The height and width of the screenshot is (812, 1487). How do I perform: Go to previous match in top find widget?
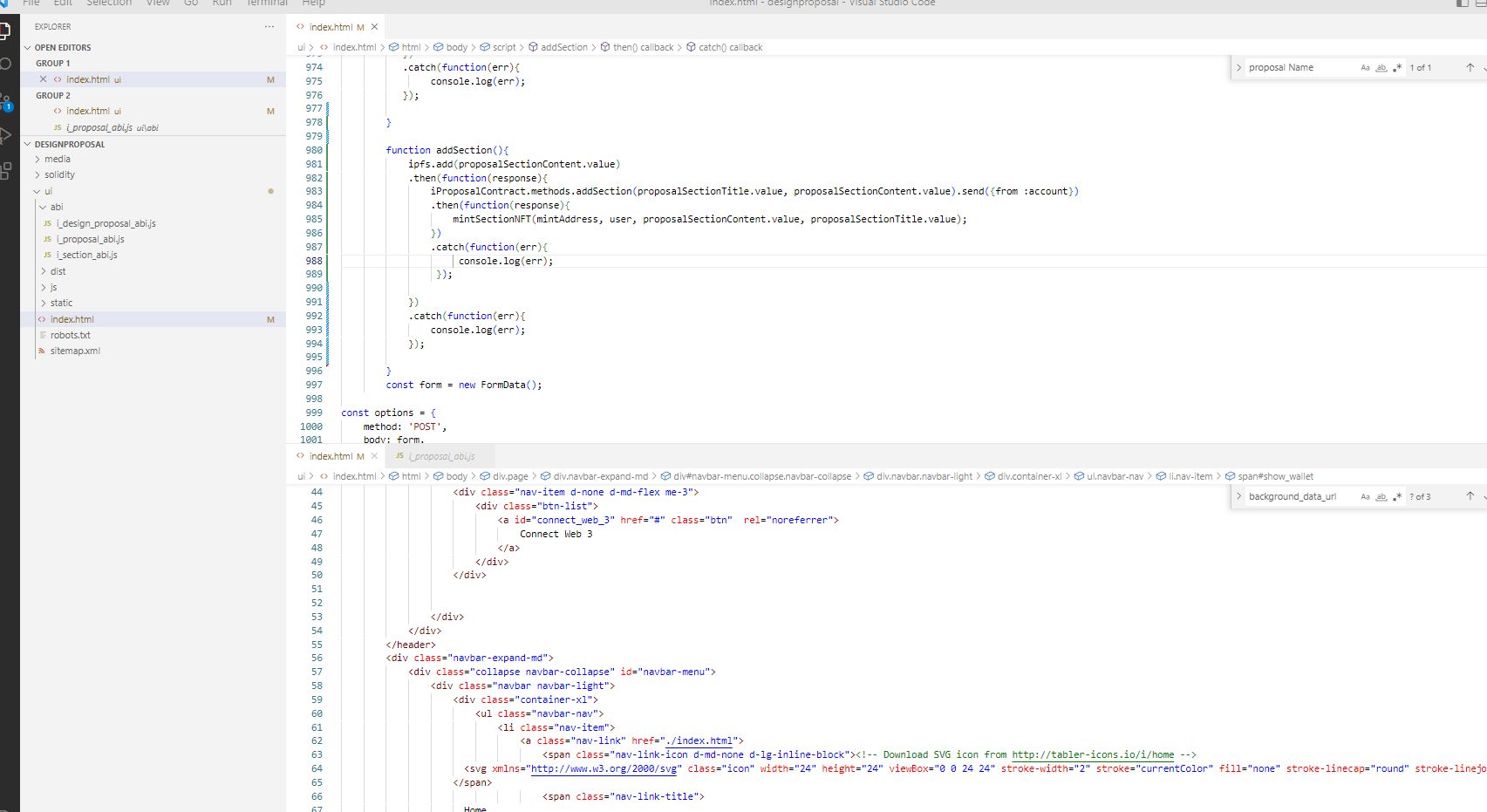coord(1470,67)
